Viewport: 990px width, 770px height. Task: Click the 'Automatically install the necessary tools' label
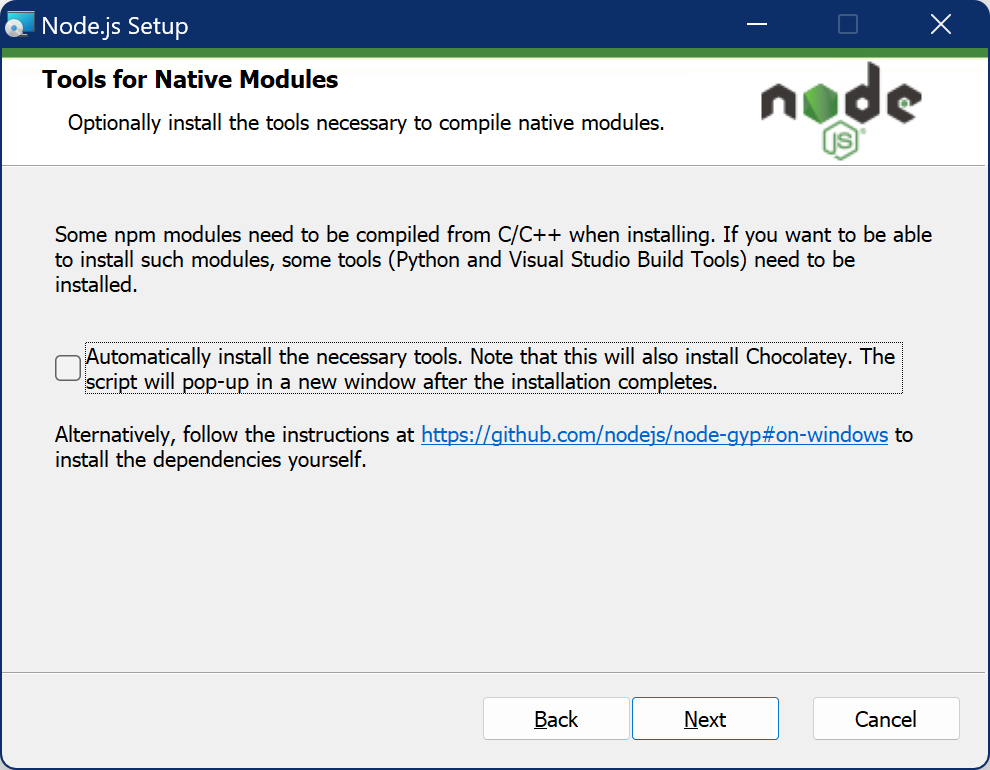[x=494, y=369]
